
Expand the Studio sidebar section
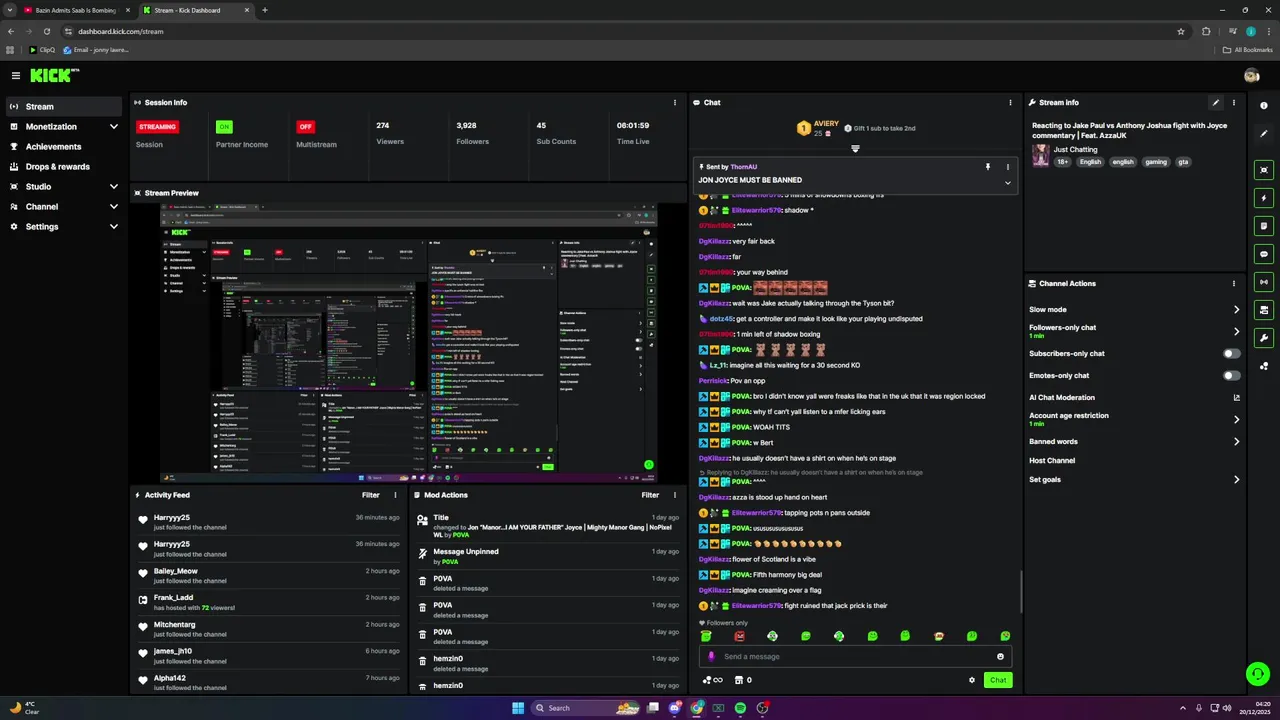[x=114, y=187]
